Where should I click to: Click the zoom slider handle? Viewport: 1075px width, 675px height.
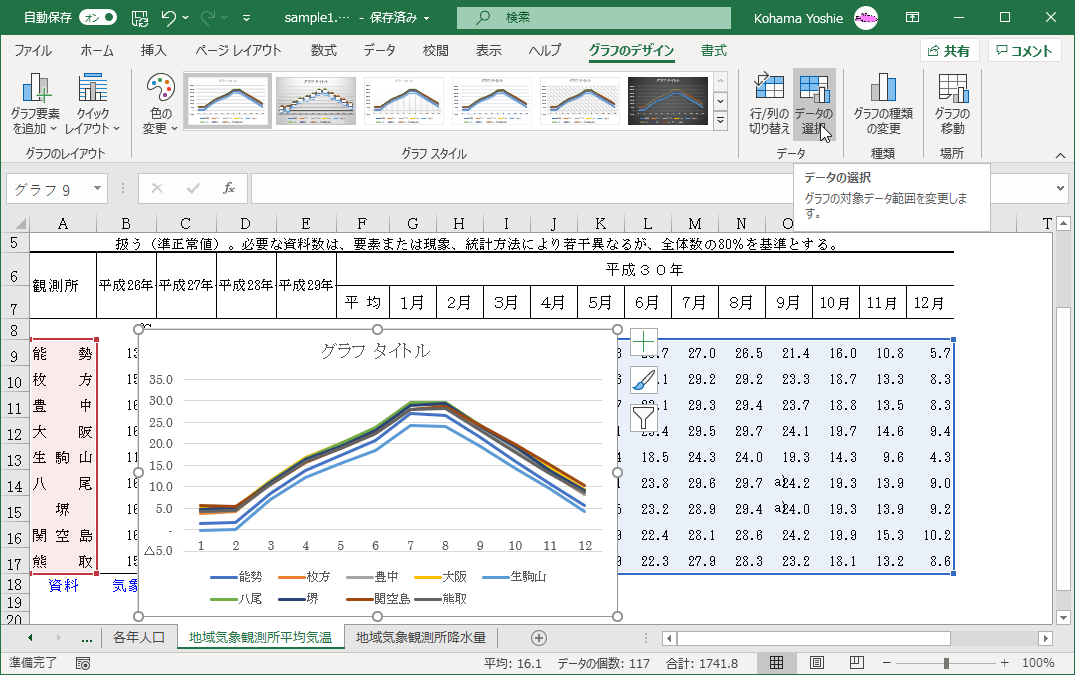click(x=946, y=663)
